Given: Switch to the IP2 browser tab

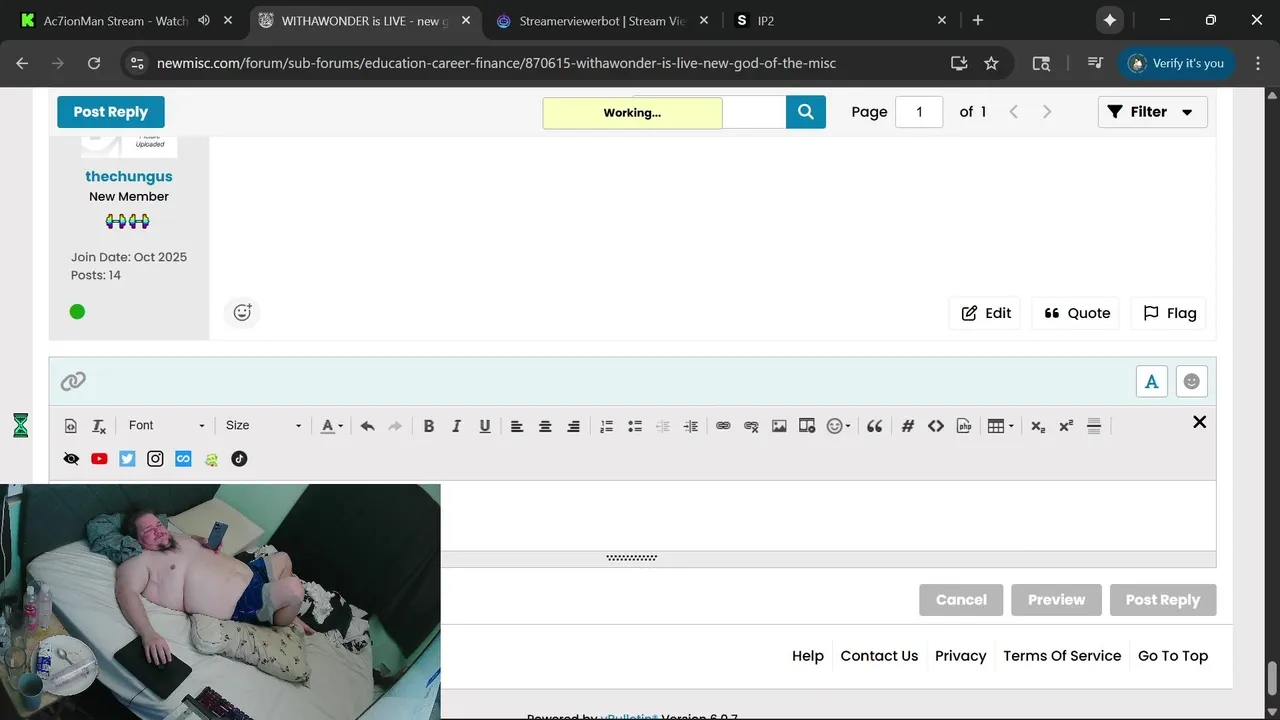Looking at the screenshot, I should pos(842,20).
